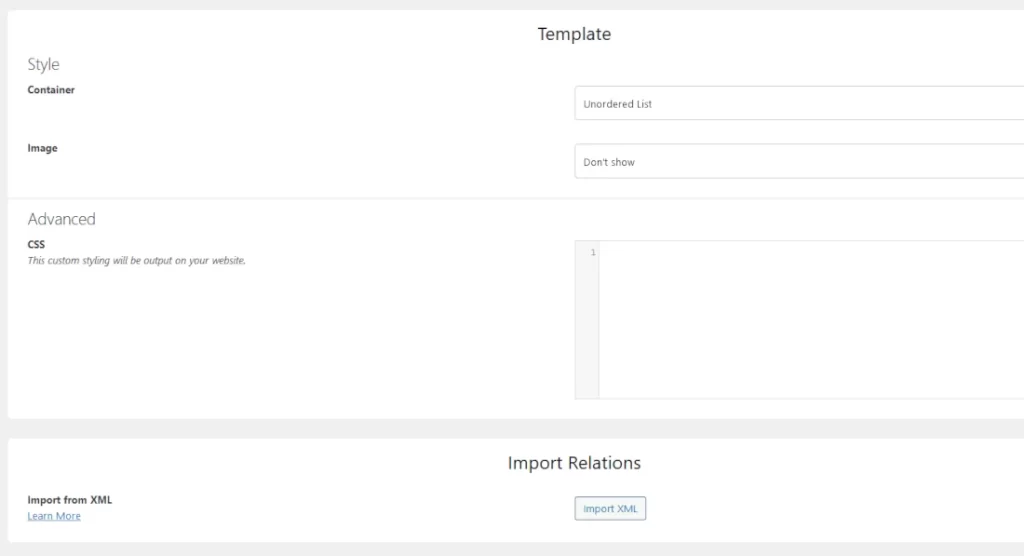Click the Container field label
The width and height of the screenshot is (1024, 556).
(x=51, y=90)
